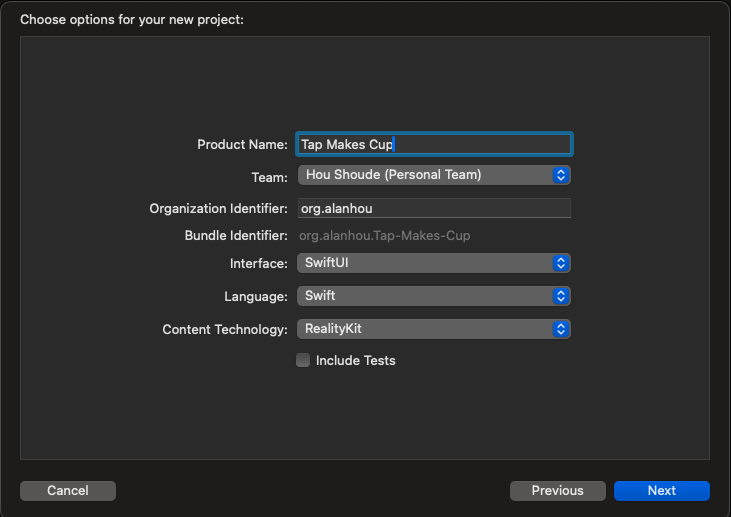Click the 'Organization Identifier:' label
Screen dimensions: 731x517
[x=218, y=208]
